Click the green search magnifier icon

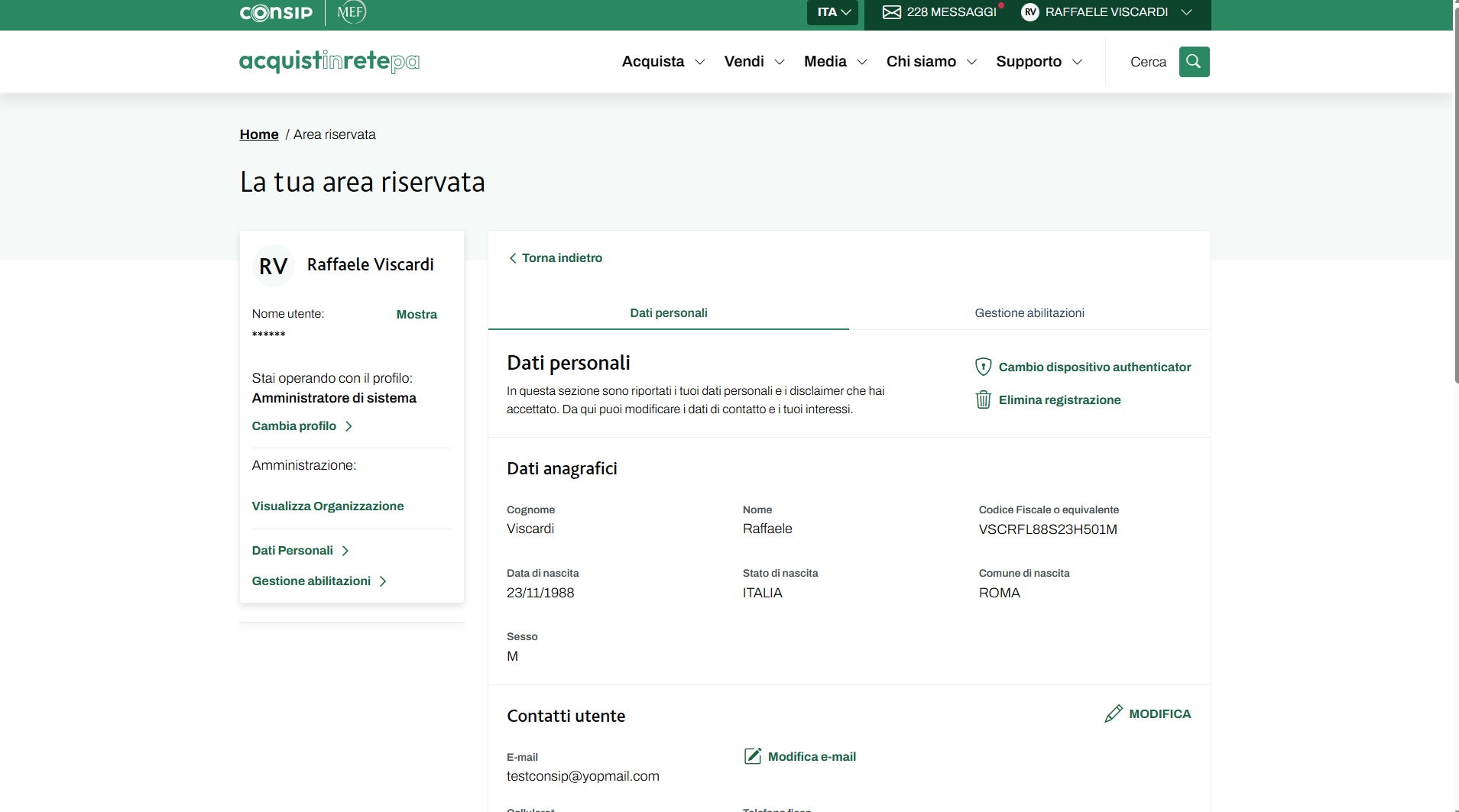point(1194,62)
